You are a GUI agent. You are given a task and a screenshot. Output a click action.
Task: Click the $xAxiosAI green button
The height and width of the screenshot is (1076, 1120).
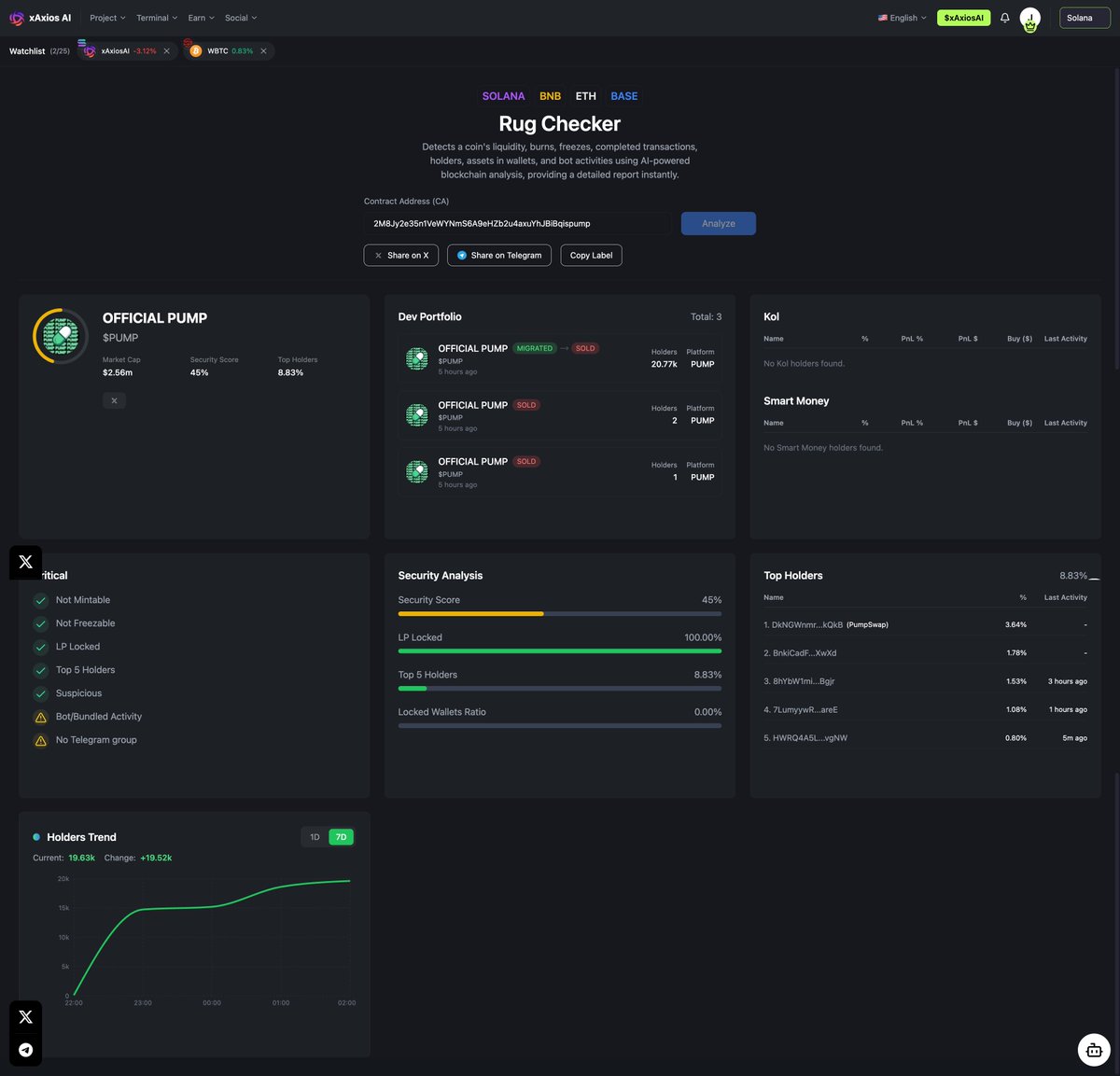(964, 18)
